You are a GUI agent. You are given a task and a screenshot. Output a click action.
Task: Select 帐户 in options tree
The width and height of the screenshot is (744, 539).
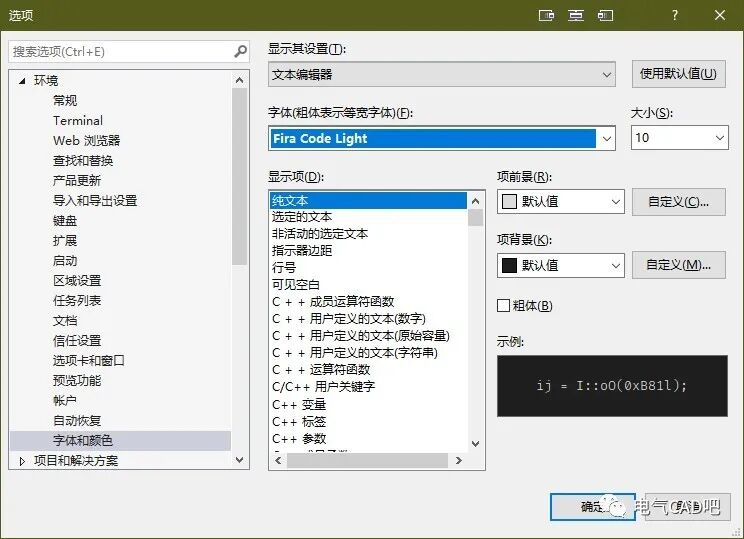pyautogui.click(x=65, y=400)
